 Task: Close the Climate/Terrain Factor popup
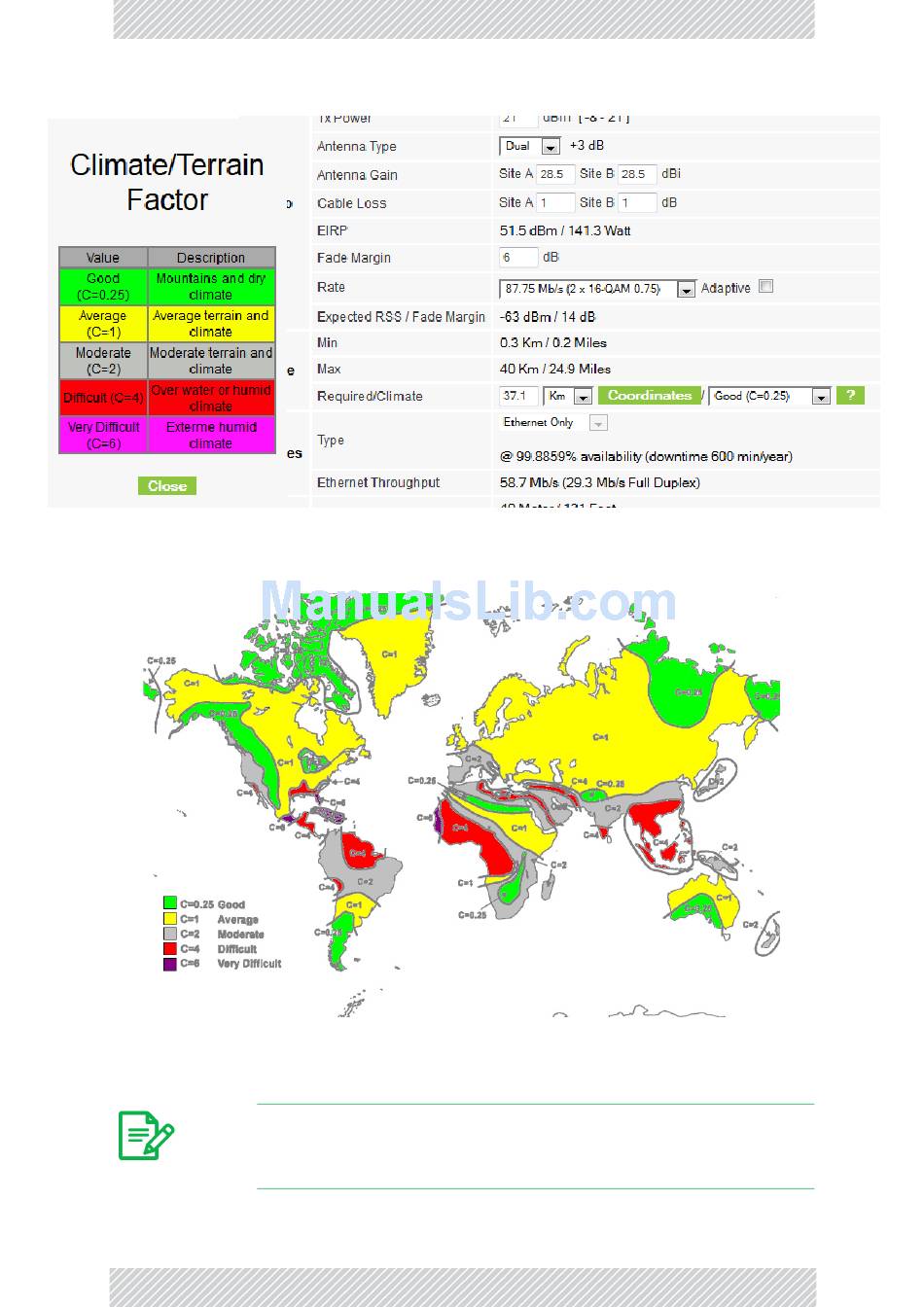pos(167,486)
